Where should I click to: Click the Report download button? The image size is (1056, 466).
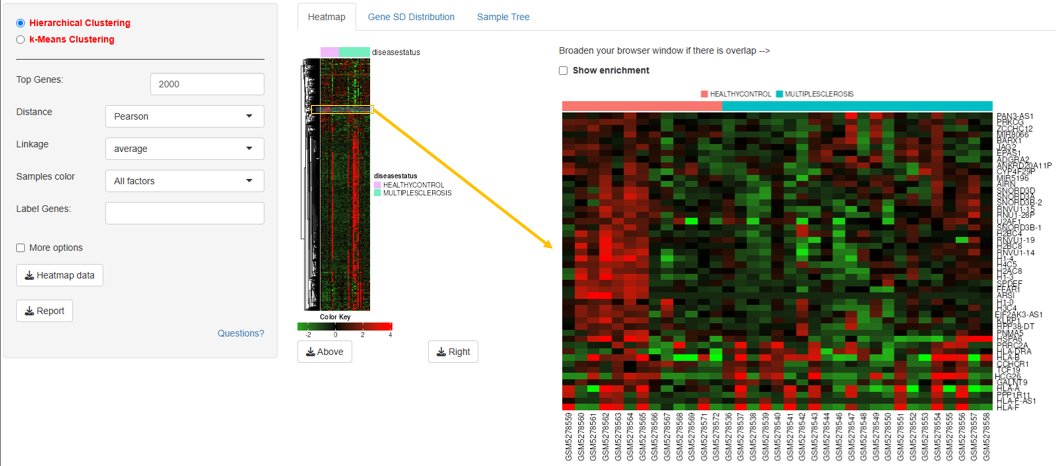[x=44, y=310]
